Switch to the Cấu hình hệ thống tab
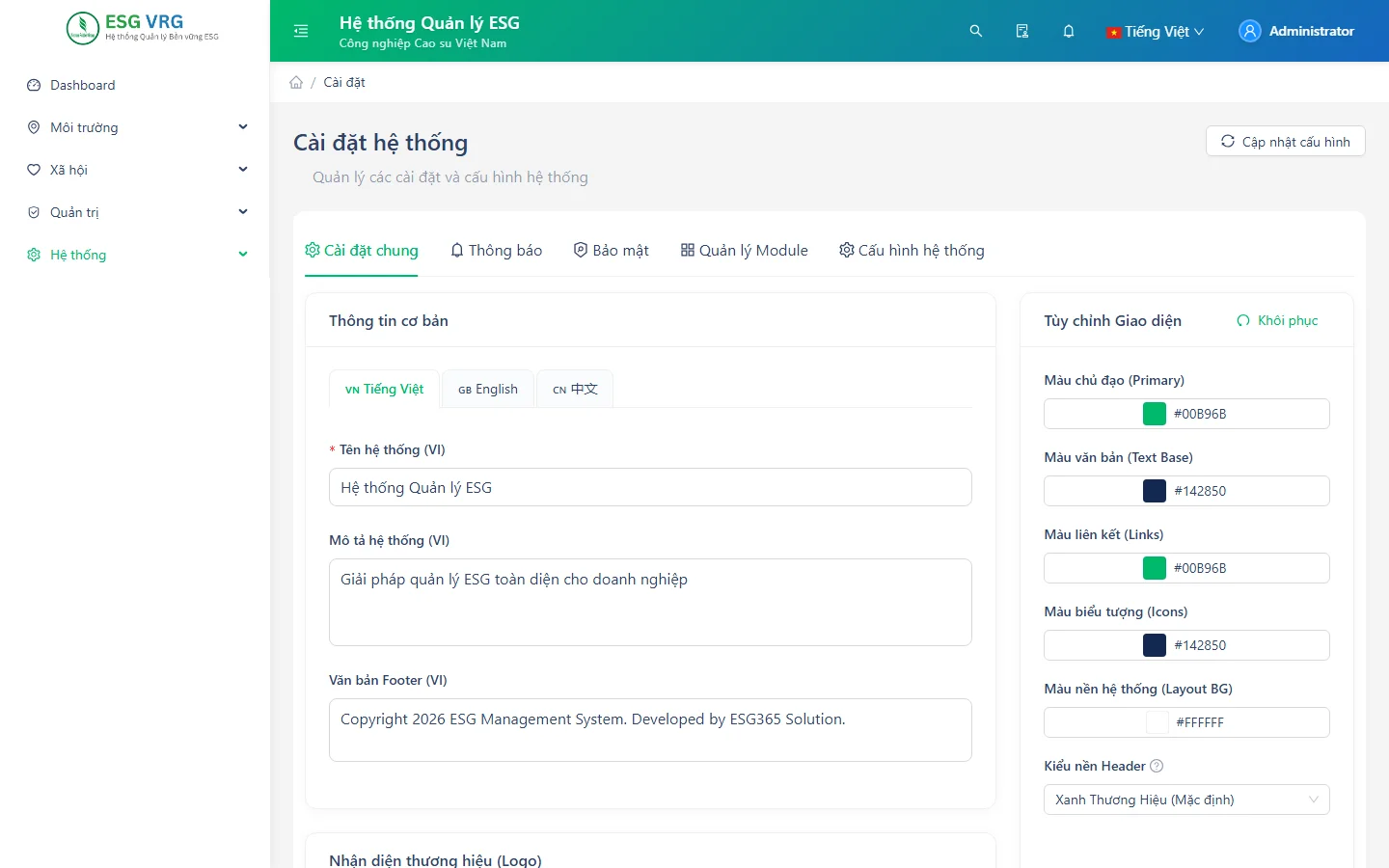The width and height of the screenshot is (1389, 868). pos(912,251)
